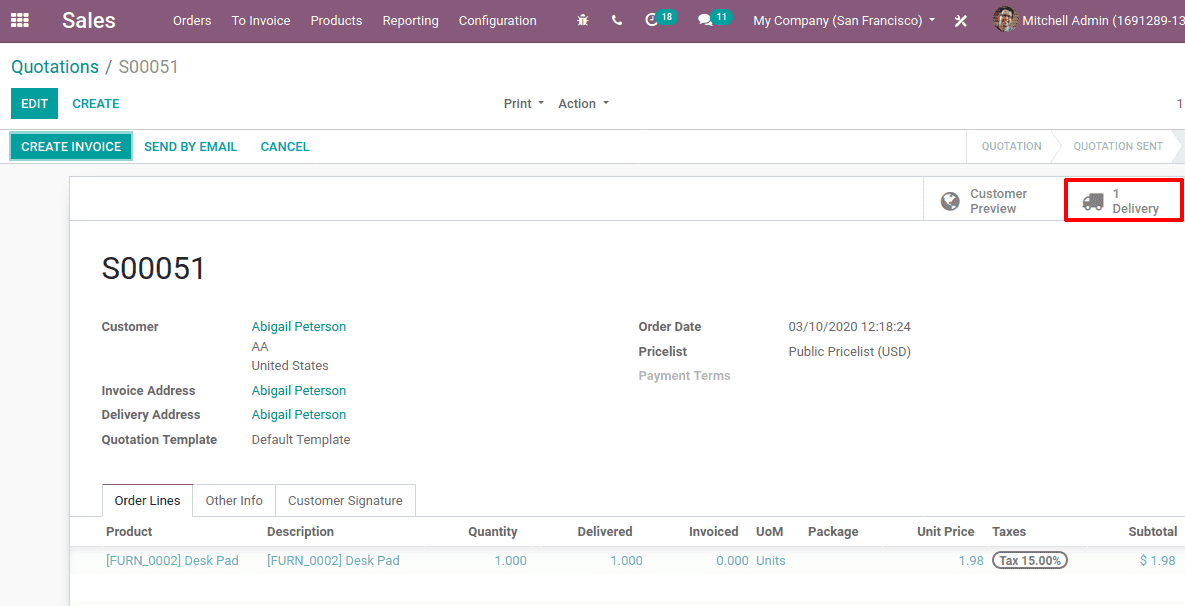
Task: Open the Configuration menu
Action: pos(497,20)
